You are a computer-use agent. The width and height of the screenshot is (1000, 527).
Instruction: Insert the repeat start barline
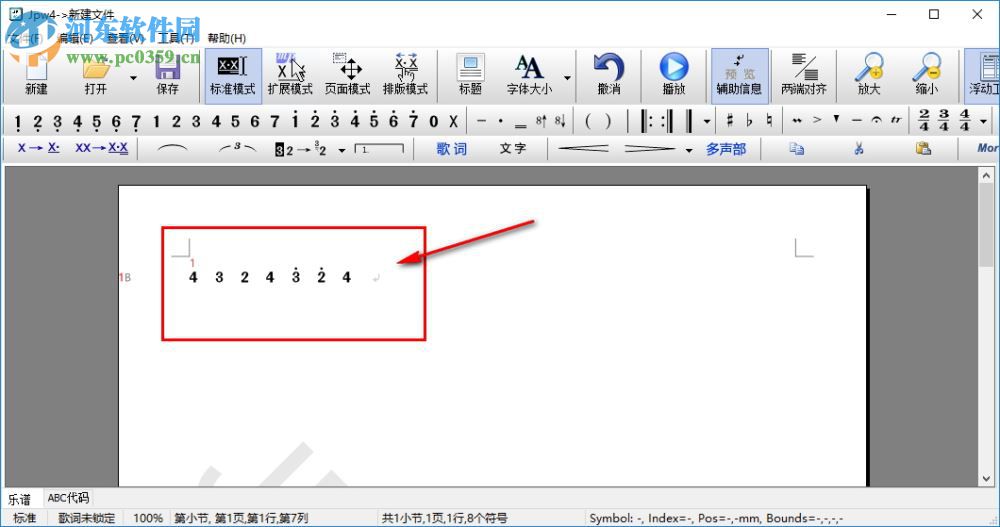(x=645, y=120)
